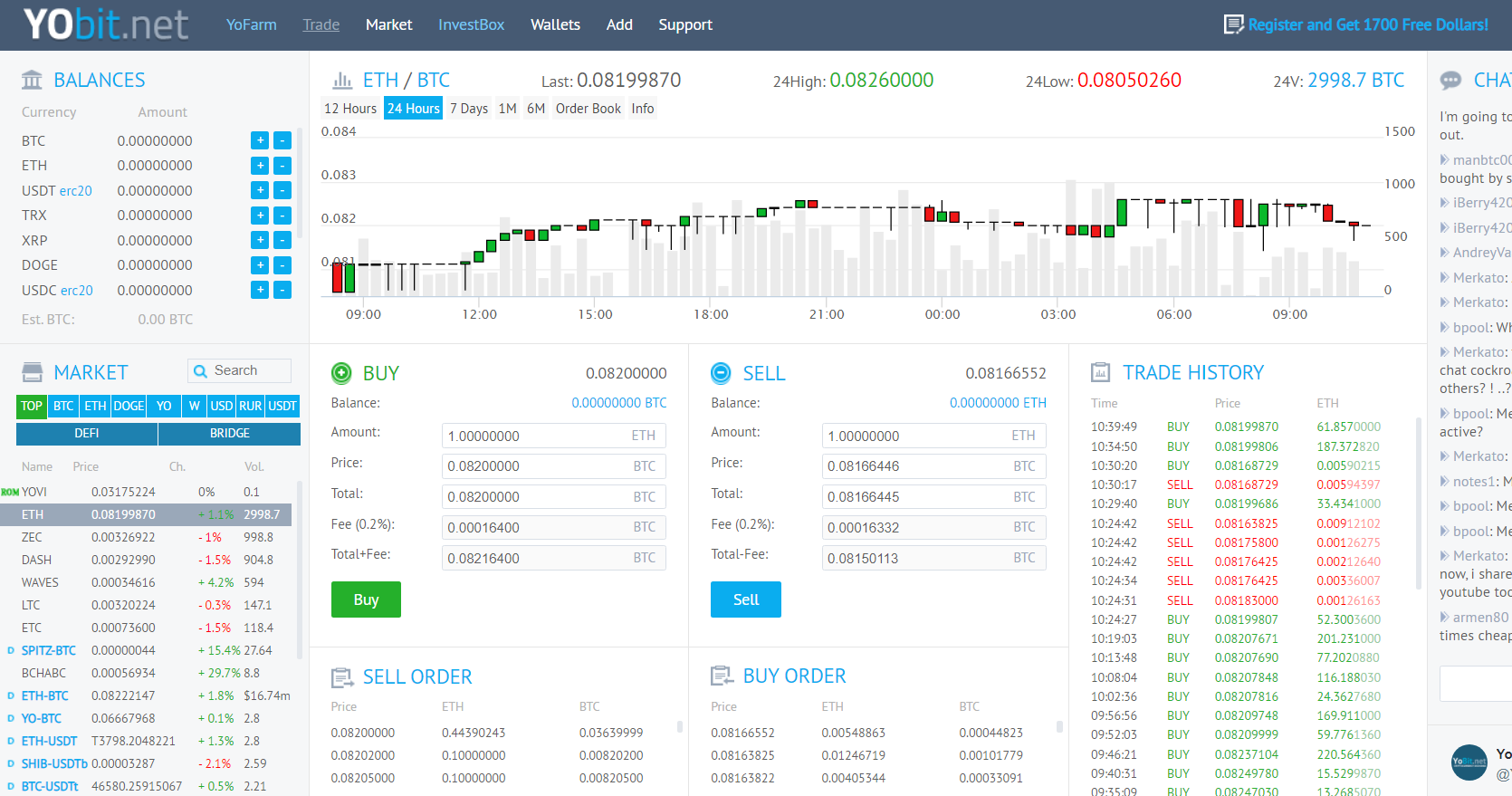Click the DOGE deposit plus icon

tap(260, 265)
